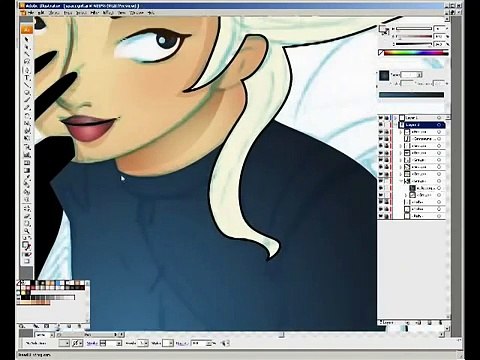Click the gradient Angle input field

click(408, 83)
